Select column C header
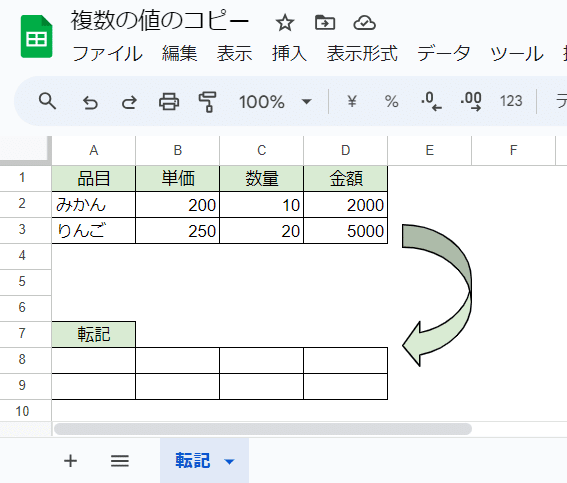Image resolution: width=567 pixels, height=483 pixels. coord(261,150)
